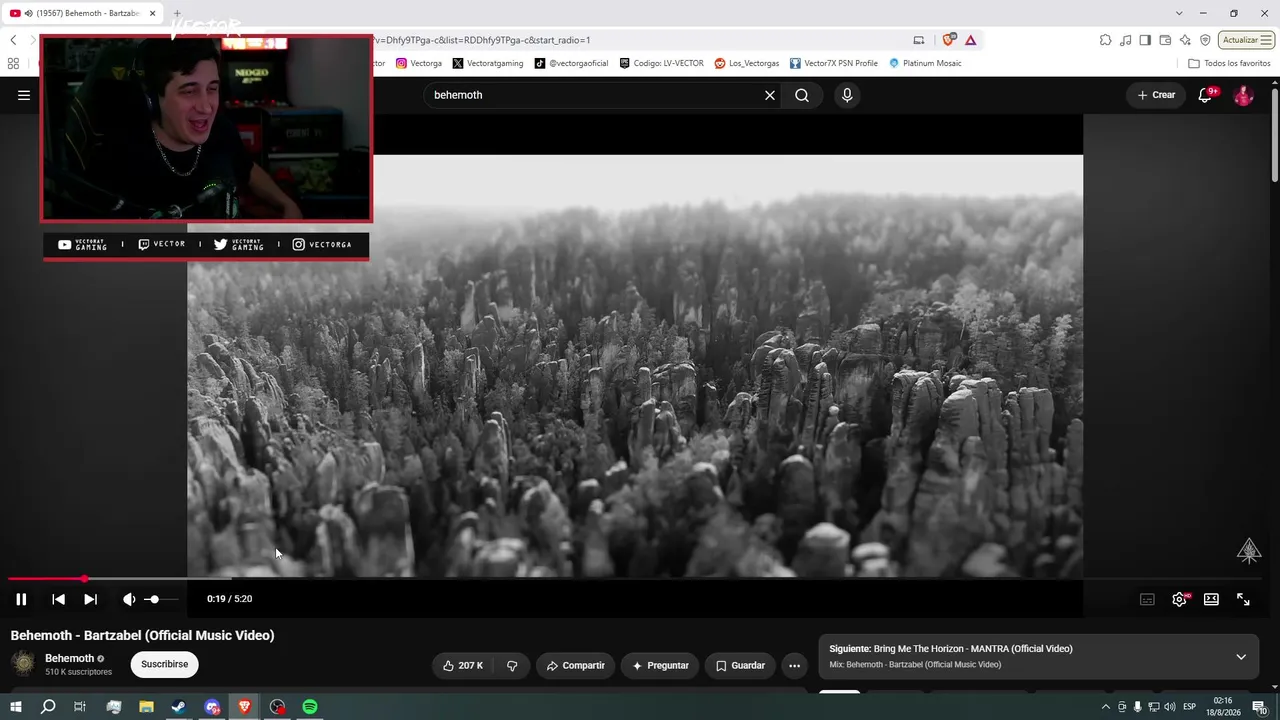Like the video with 207 K likes
Viewport: 1280px width, 720px height.
tap(462, 665)
